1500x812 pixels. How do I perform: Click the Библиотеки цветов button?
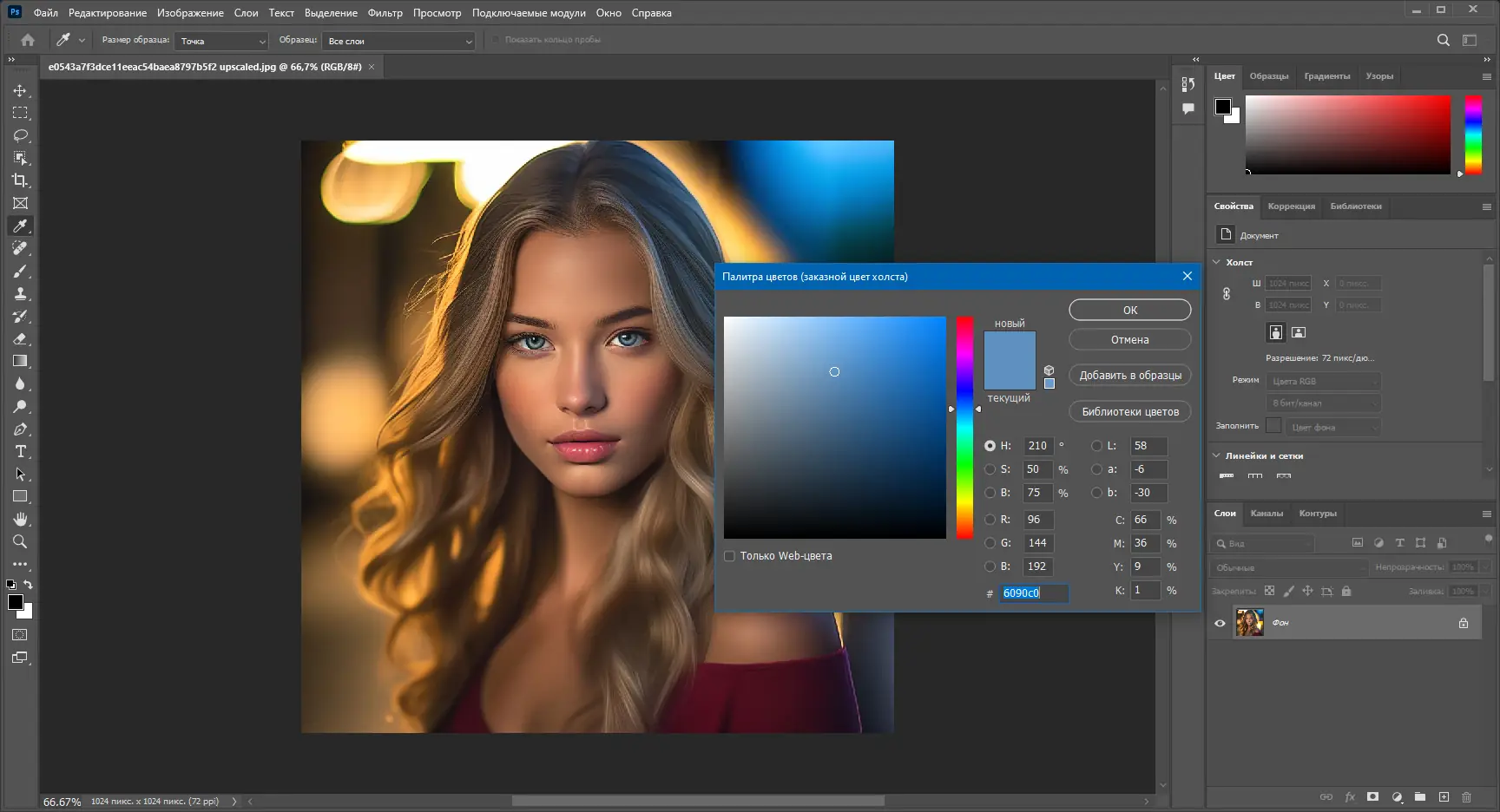1129,412
